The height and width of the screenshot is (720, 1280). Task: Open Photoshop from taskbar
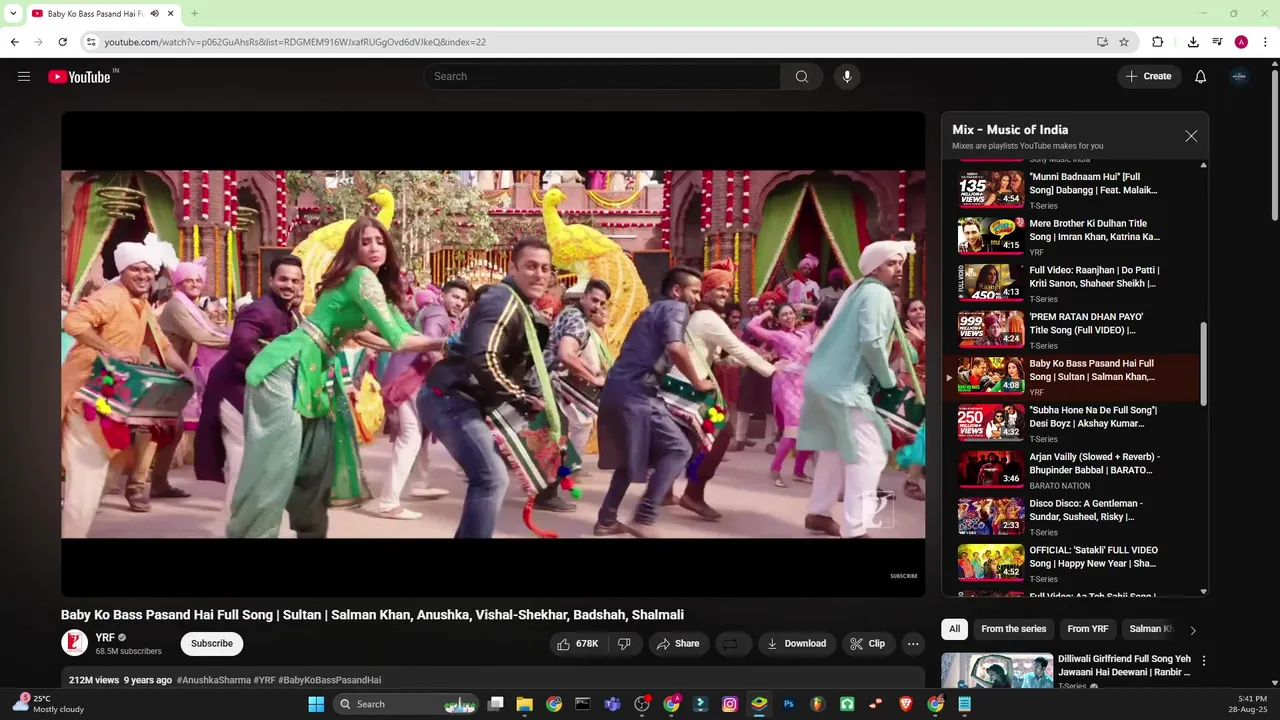pyautogui.click(x=788, y=704)
